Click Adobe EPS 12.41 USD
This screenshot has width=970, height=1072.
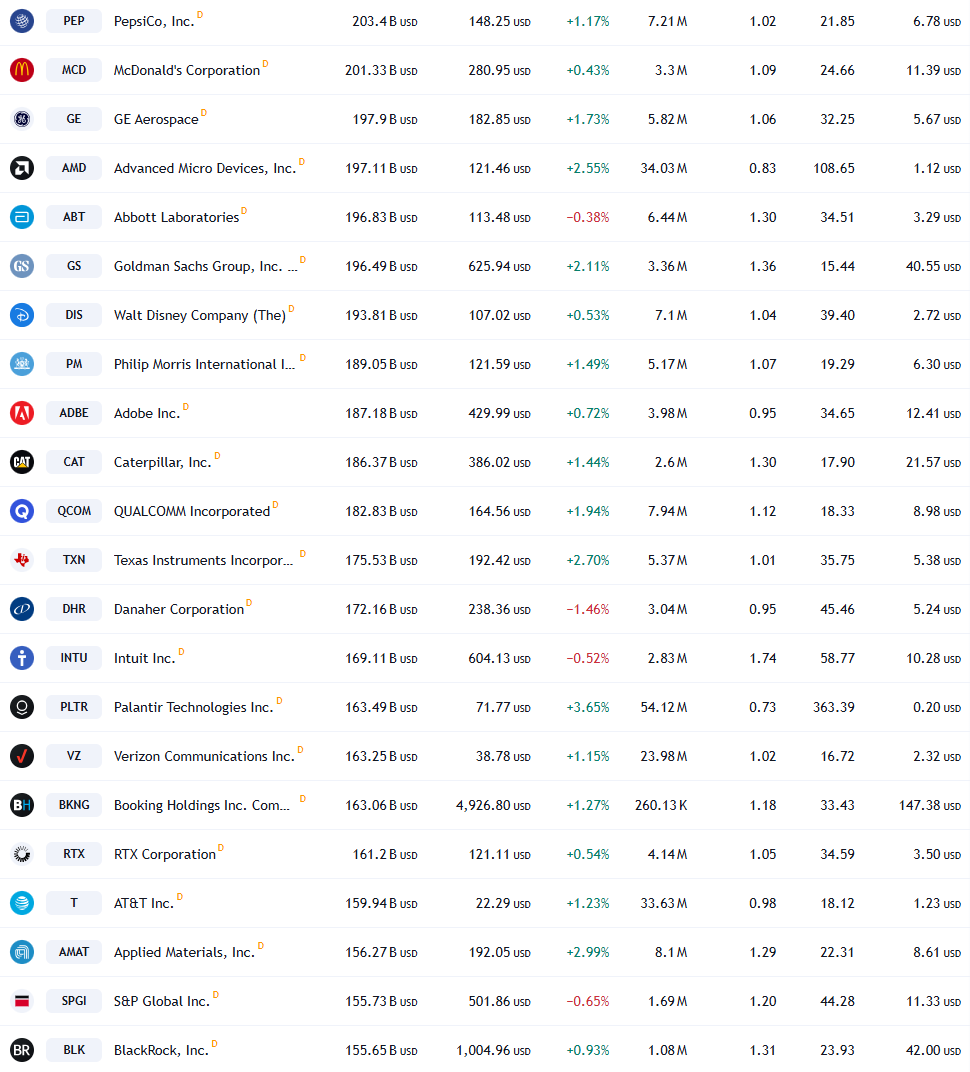933,414
